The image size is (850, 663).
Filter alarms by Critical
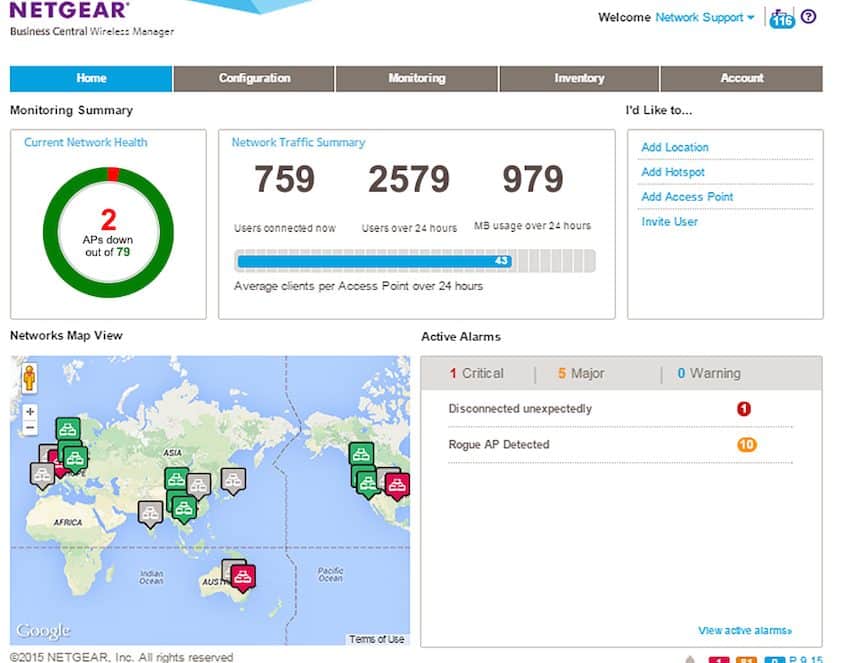click(x=476, y=374)
